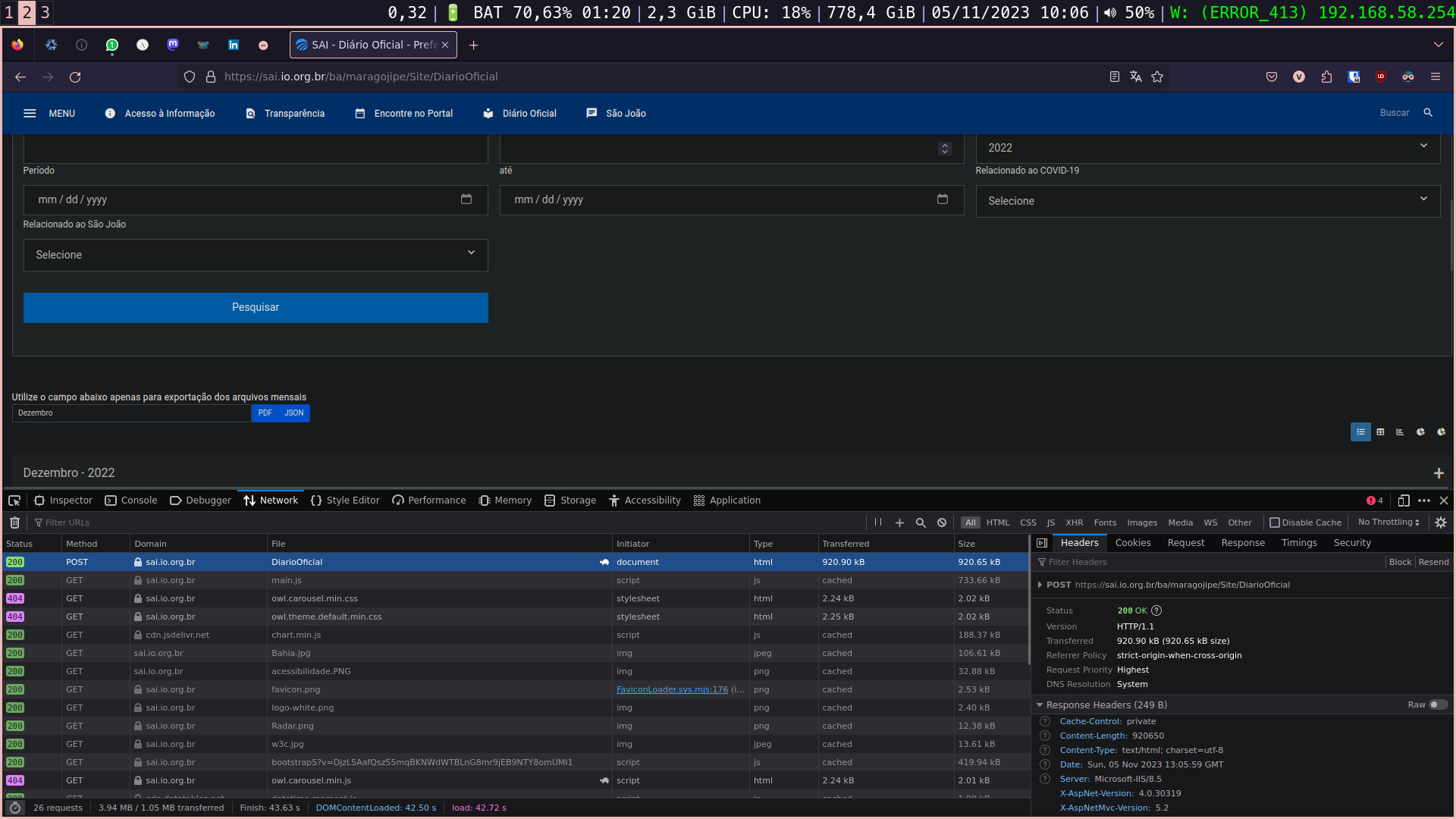
Task: Switch to the Inspector tab
Action: point(63,500)
